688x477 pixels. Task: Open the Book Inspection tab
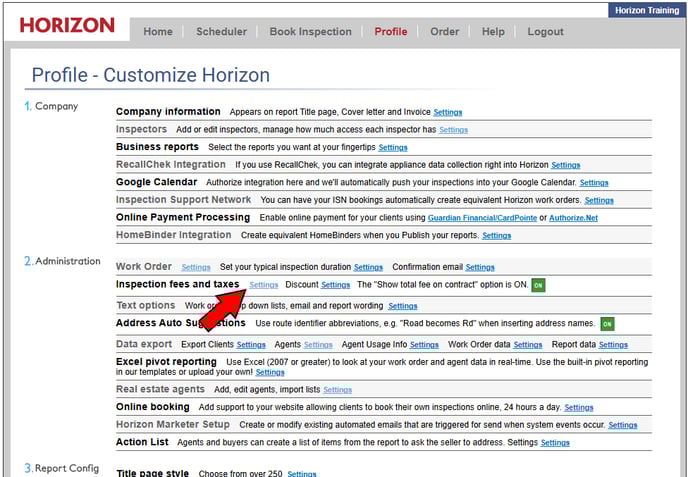(x=311, y=32)
